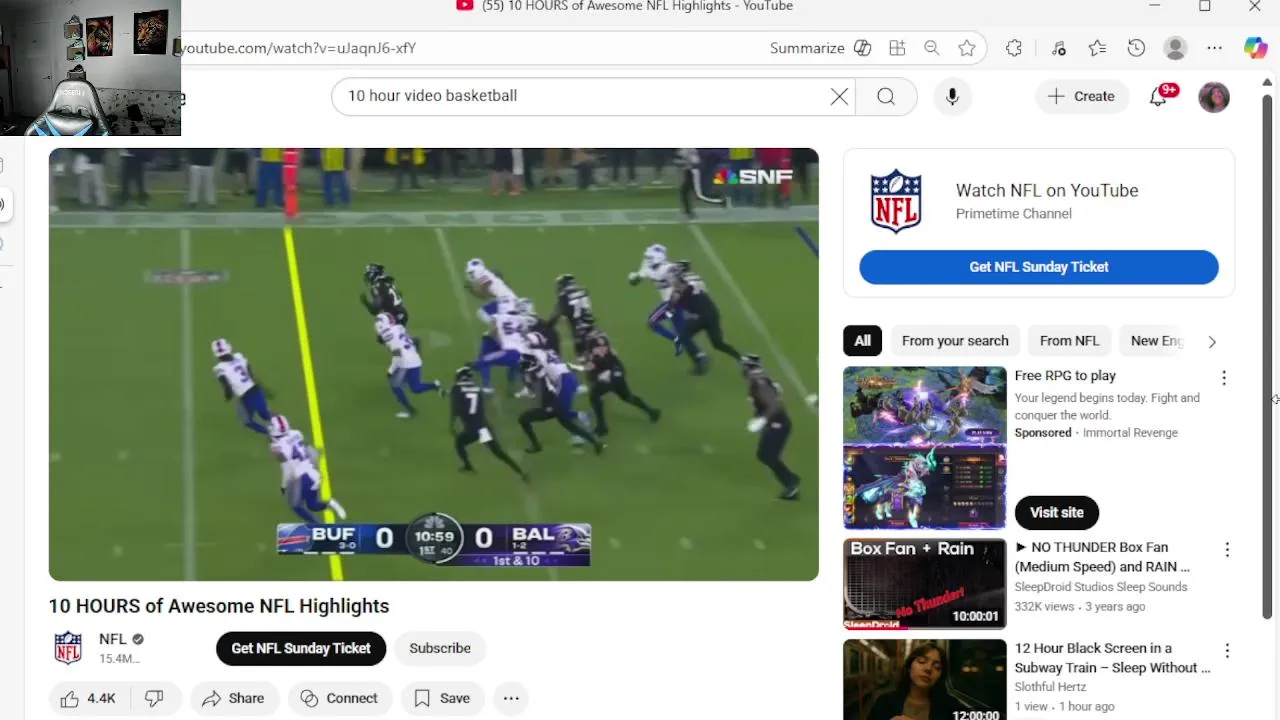Click Visit site on the sponsored ad
The height and width of the screenshot is (720, 1280).
(x=1057, y=512)
